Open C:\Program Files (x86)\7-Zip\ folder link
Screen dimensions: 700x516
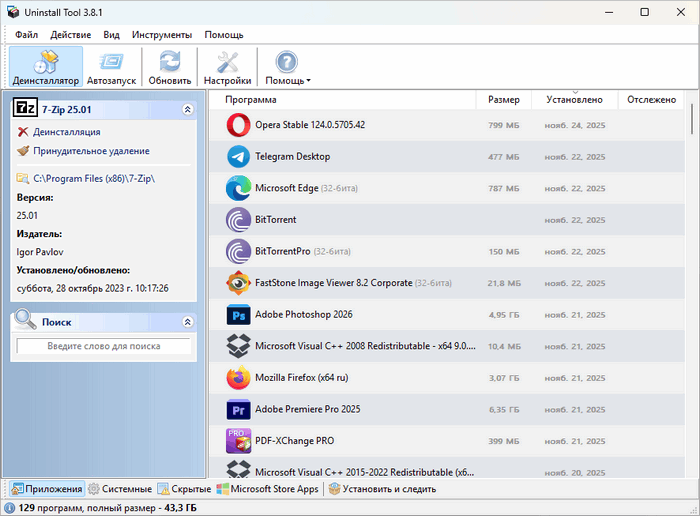point(93,178)
